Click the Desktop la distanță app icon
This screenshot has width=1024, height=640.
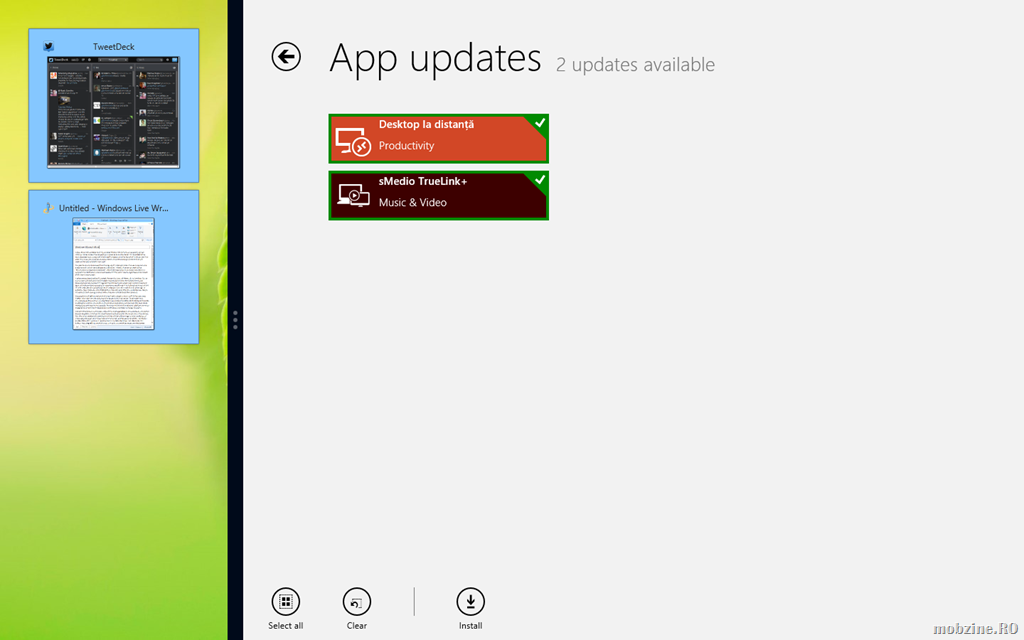[353, 142]
